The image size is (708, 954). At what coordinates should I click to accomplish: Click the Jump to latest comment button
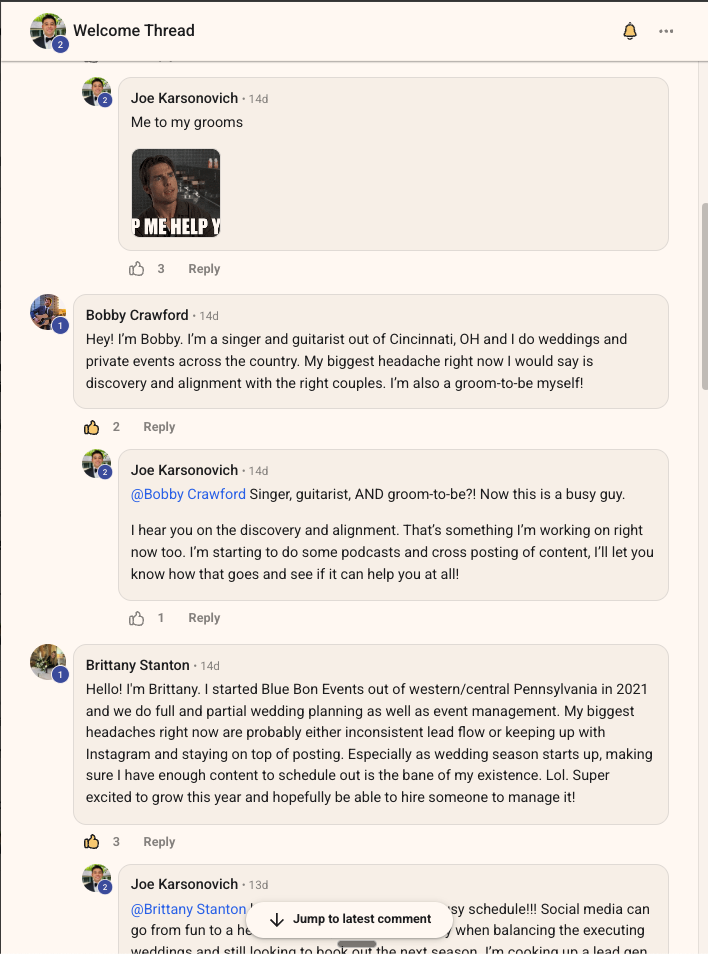[351, 919]
